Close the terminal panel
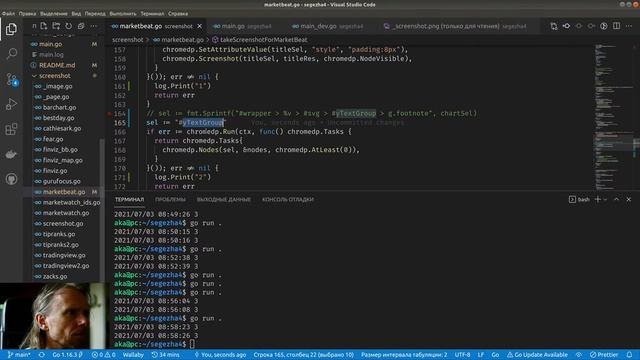This screenshot has height=360, width=640. coord(629,199)
